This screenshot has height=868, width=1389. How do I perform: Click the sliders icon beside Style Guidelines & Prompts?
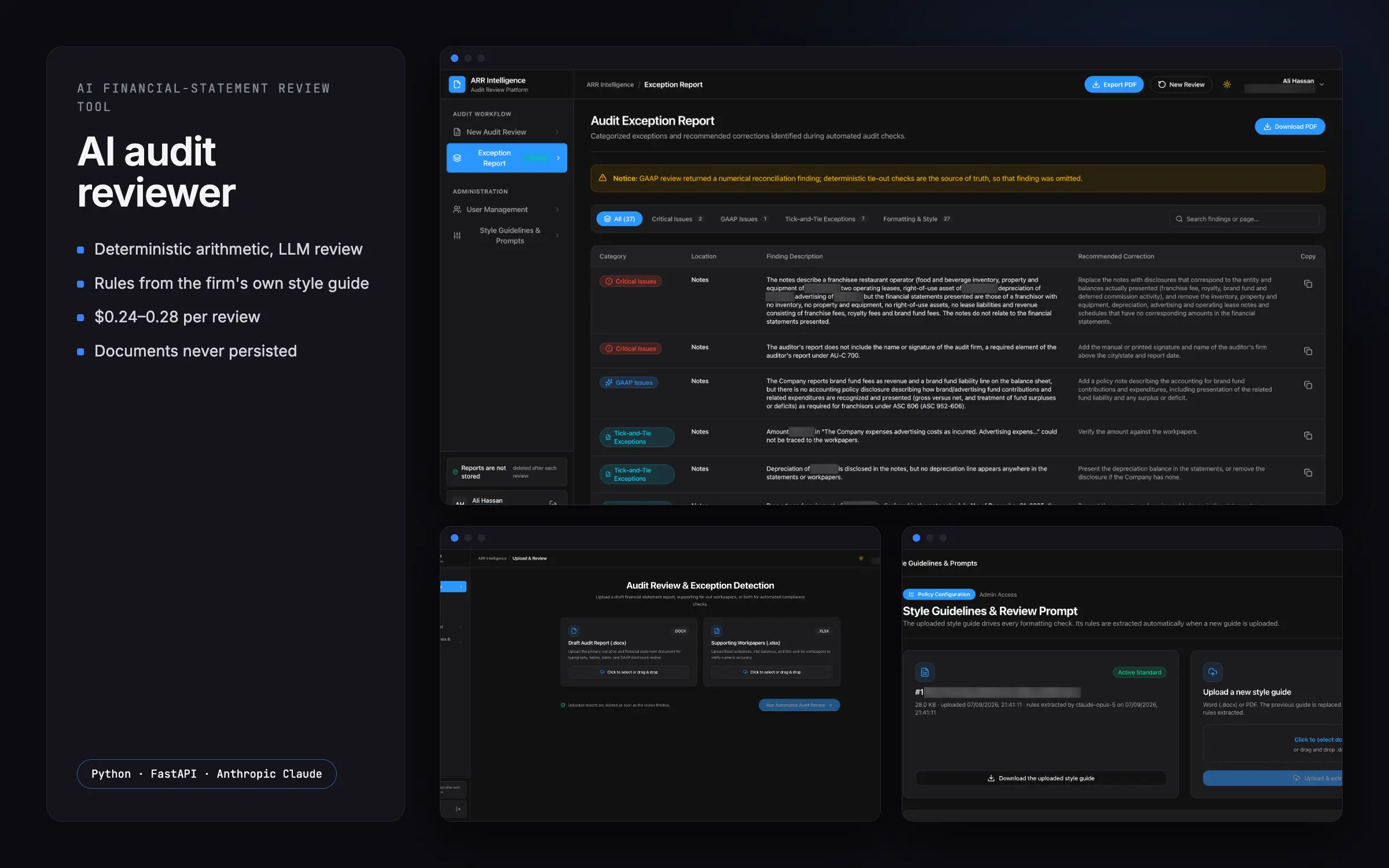pyautogui.click(x=457, y=236)
